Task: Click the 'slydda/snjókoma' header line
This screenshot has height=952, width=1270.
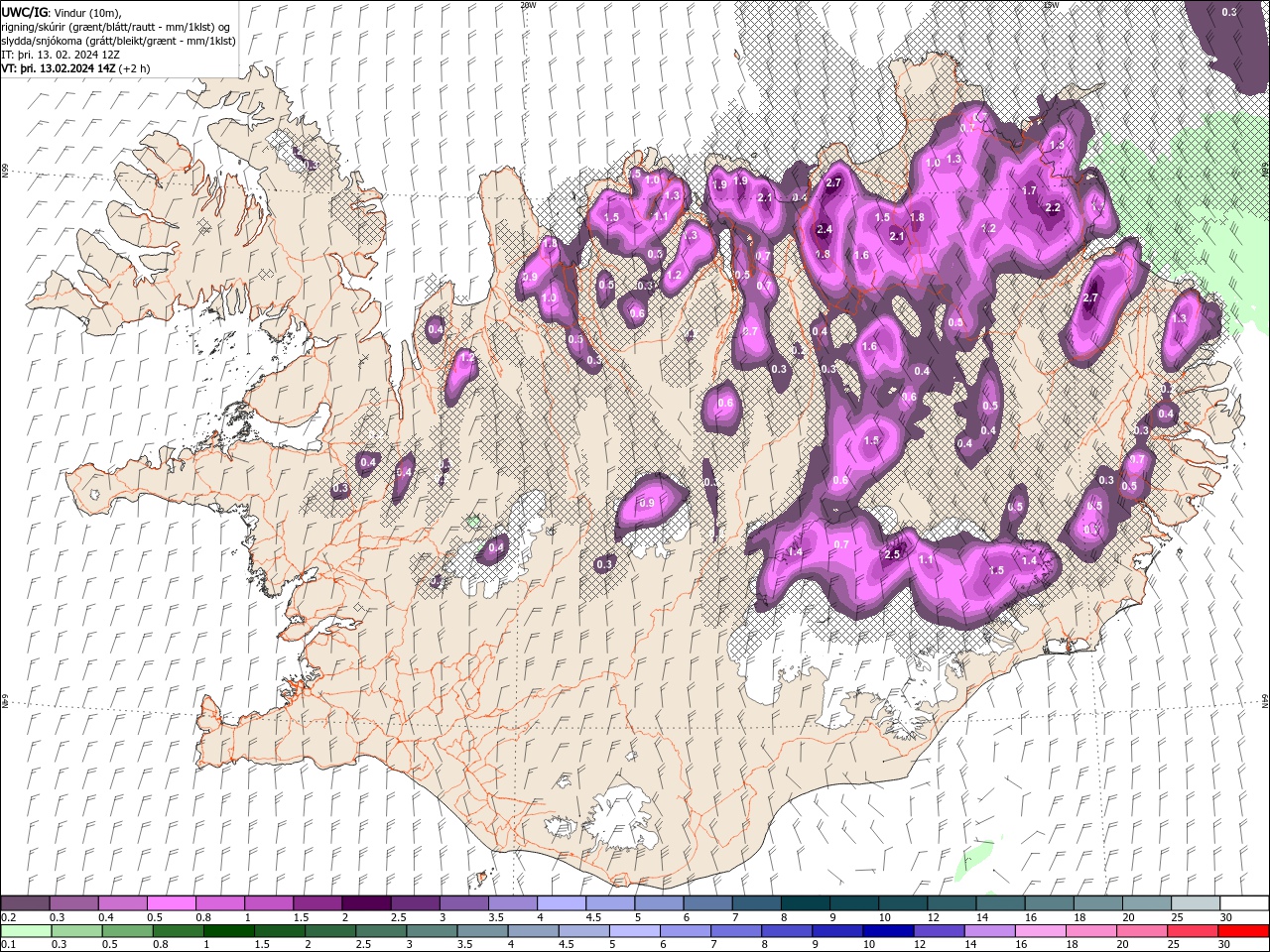Action: tap(118, 40)
